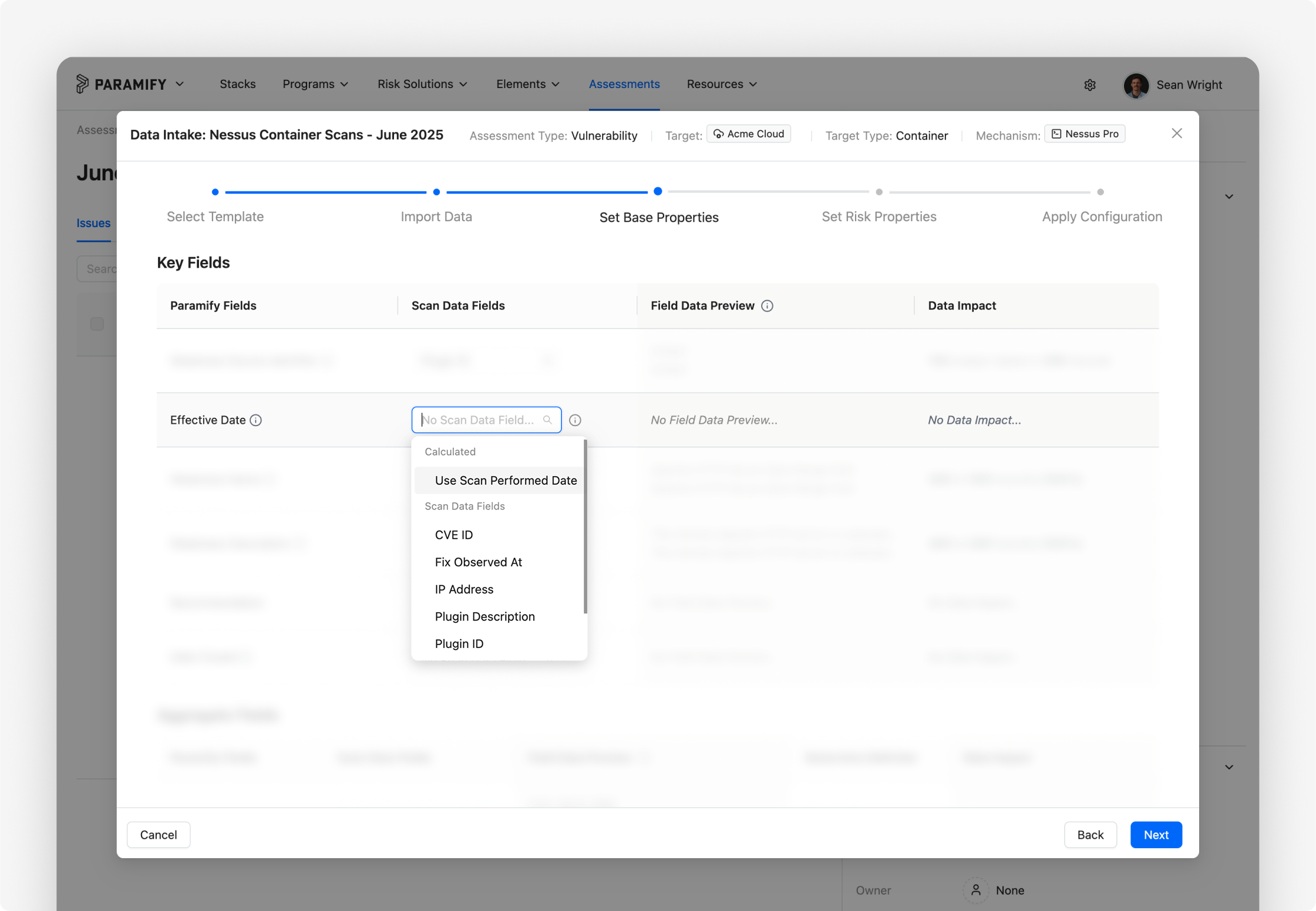This screenshot has height=911, width=1316.
Task: Click the dropdown list scrollbar
Action: click(x=585, y=527)
